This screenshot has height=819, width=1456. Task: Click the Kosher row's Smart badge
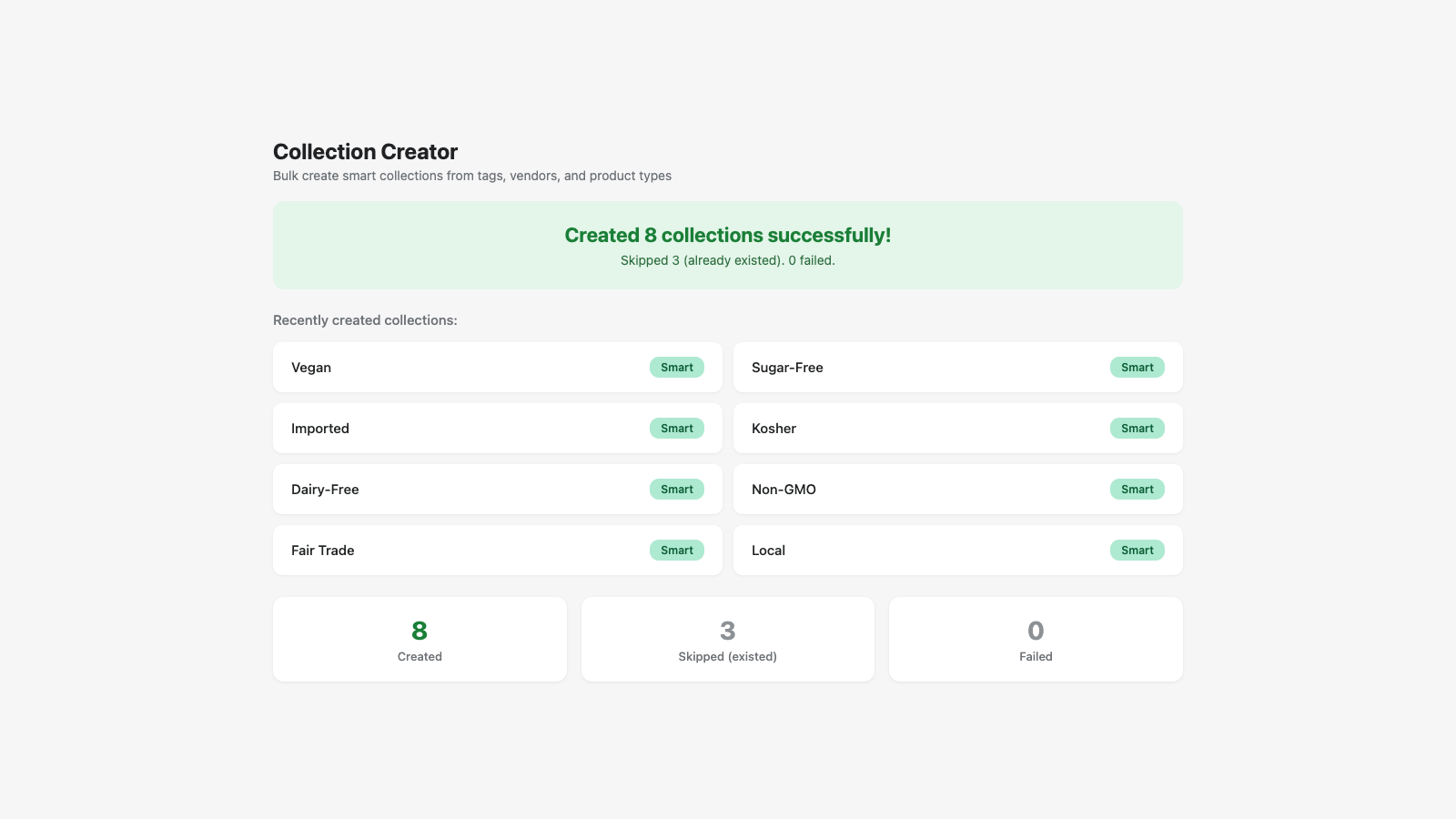tap(1137, 429)
